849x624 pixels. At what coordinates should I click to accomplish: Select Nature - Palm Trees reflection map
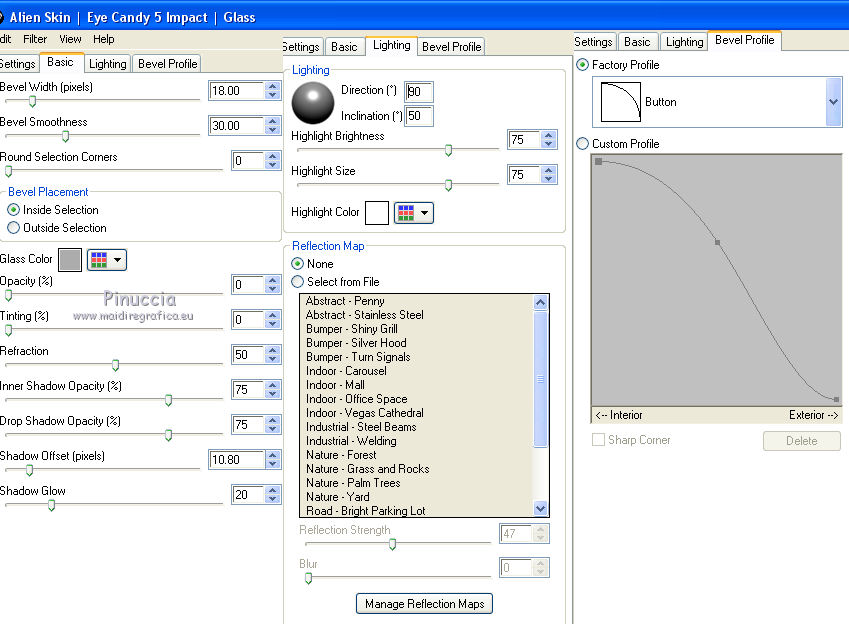(353, 483)
